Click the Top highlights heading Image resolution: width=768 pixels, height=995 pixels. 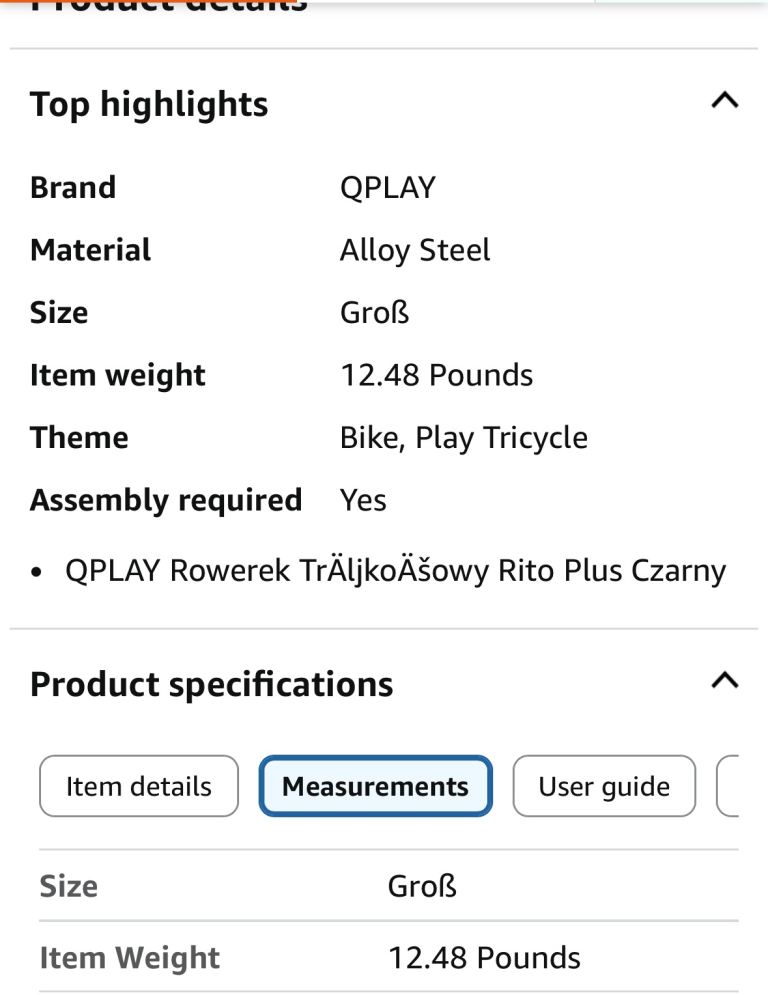pos(149,104)
